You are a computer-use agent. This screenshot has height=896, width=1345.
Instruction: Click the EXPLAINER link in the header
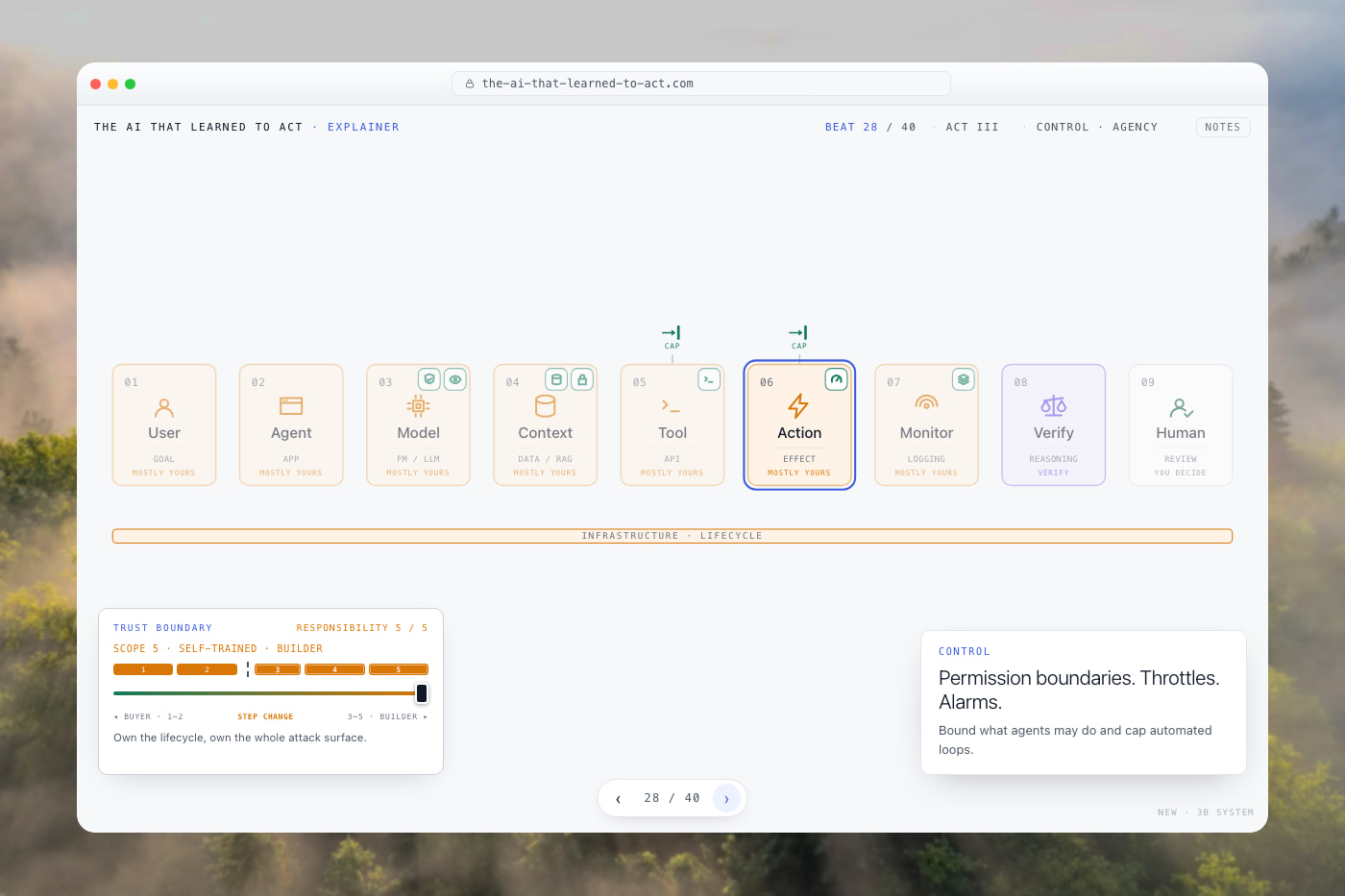coord(363,127)
